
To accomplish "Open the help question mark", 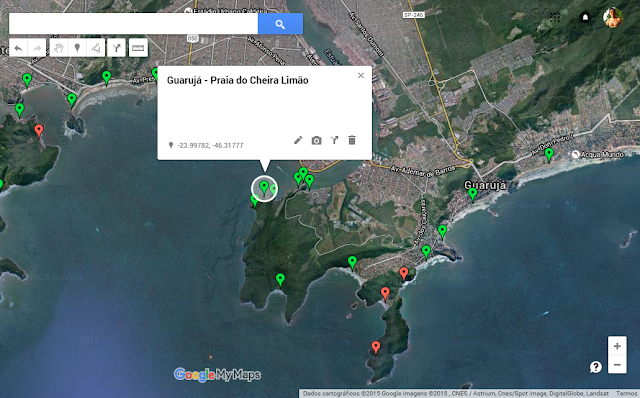I will tap(596, 367).
